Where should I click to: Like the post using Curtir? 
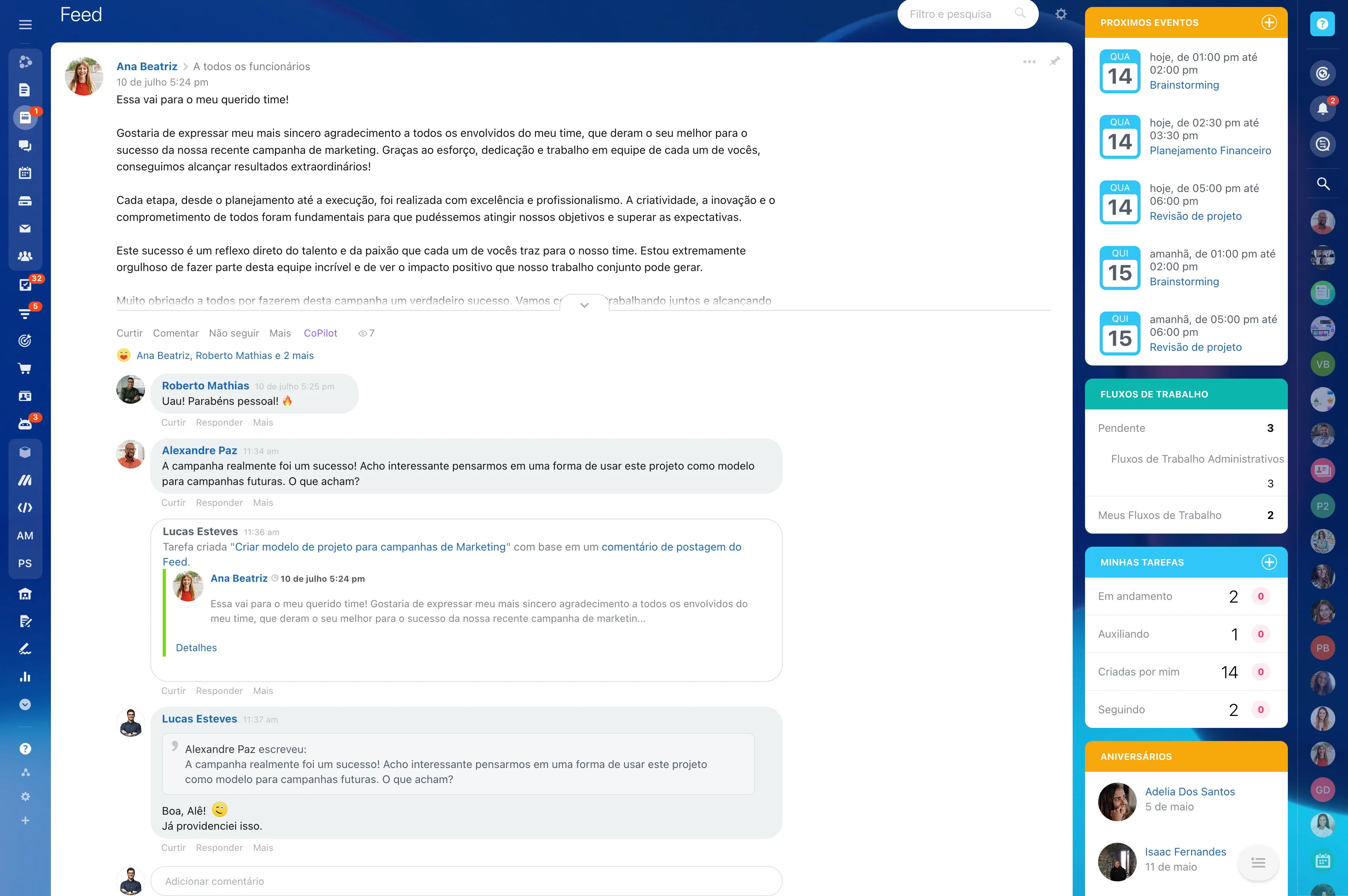pos(129,333)
